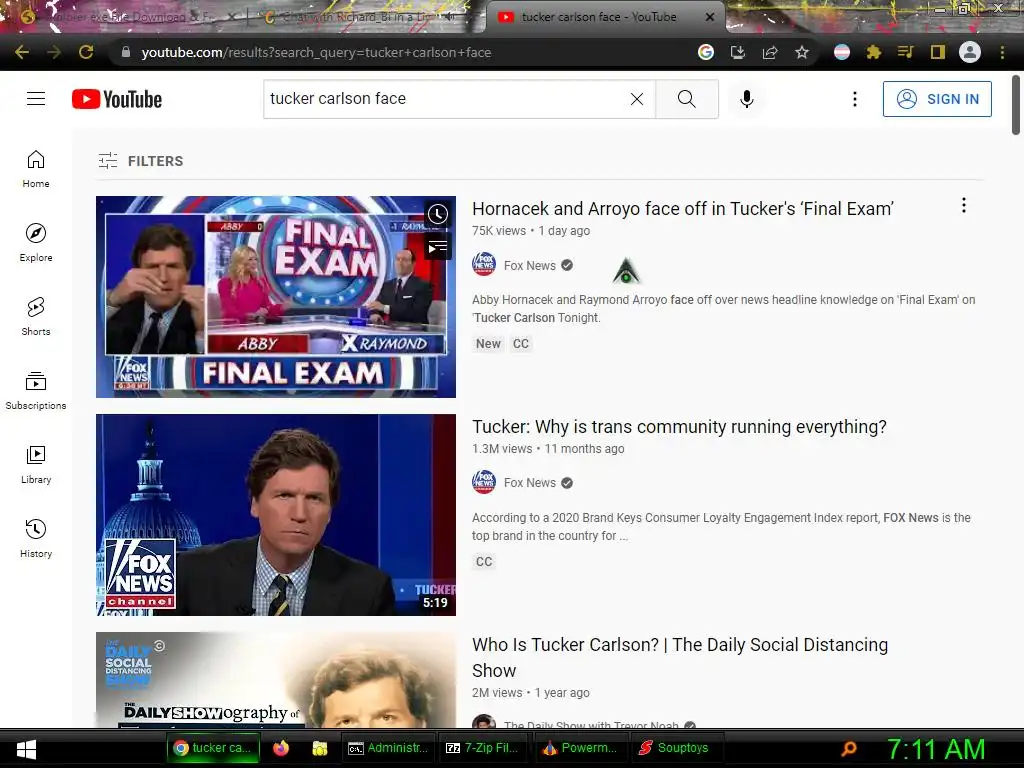Open Who Is Tucker Carlson video title
The image size is (1024, 768).
coord(680,657)
